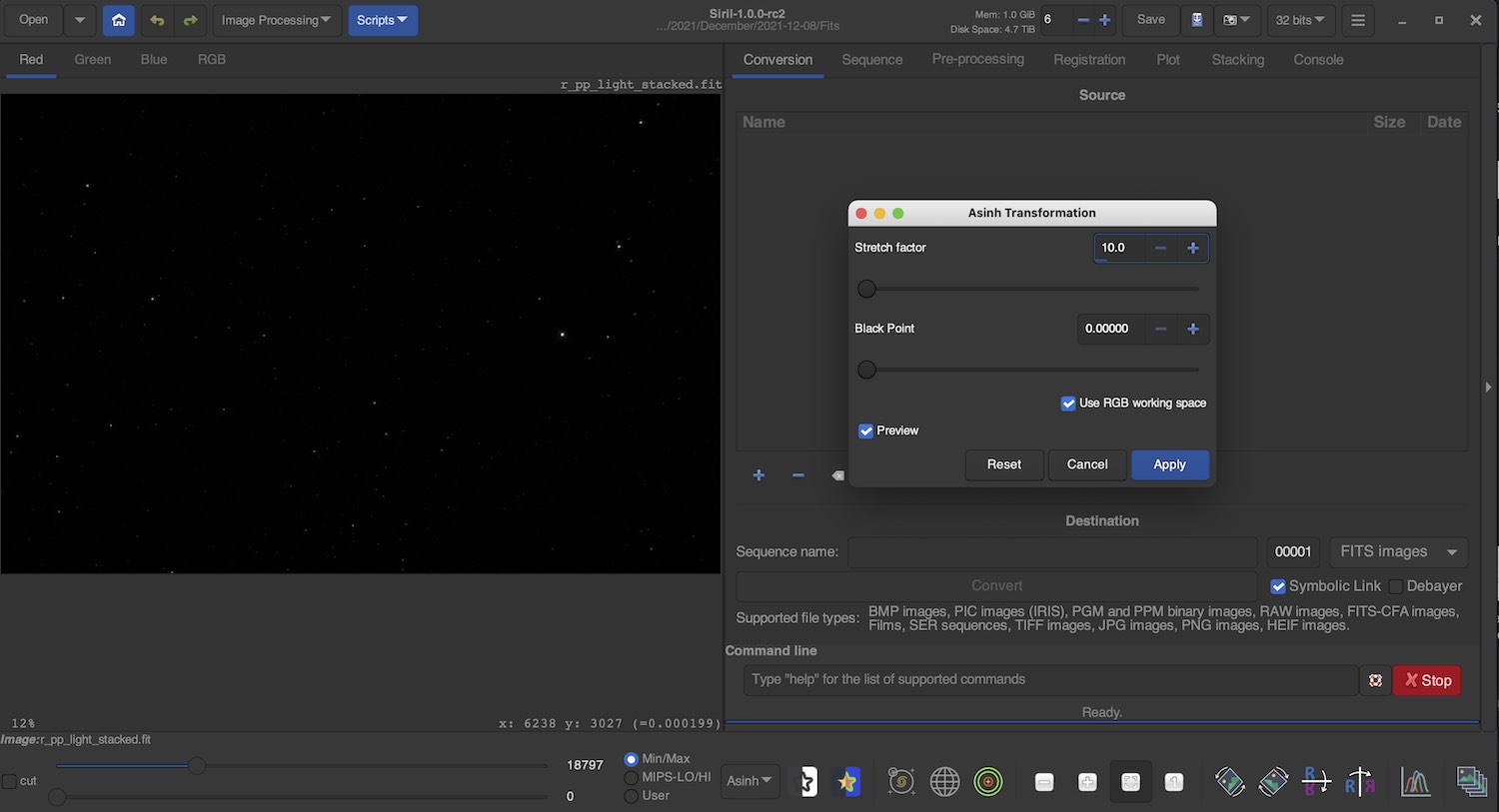Click the rotate image clockwise icon
Viewport: 1499px width, 812px height.
point(1273,782)
